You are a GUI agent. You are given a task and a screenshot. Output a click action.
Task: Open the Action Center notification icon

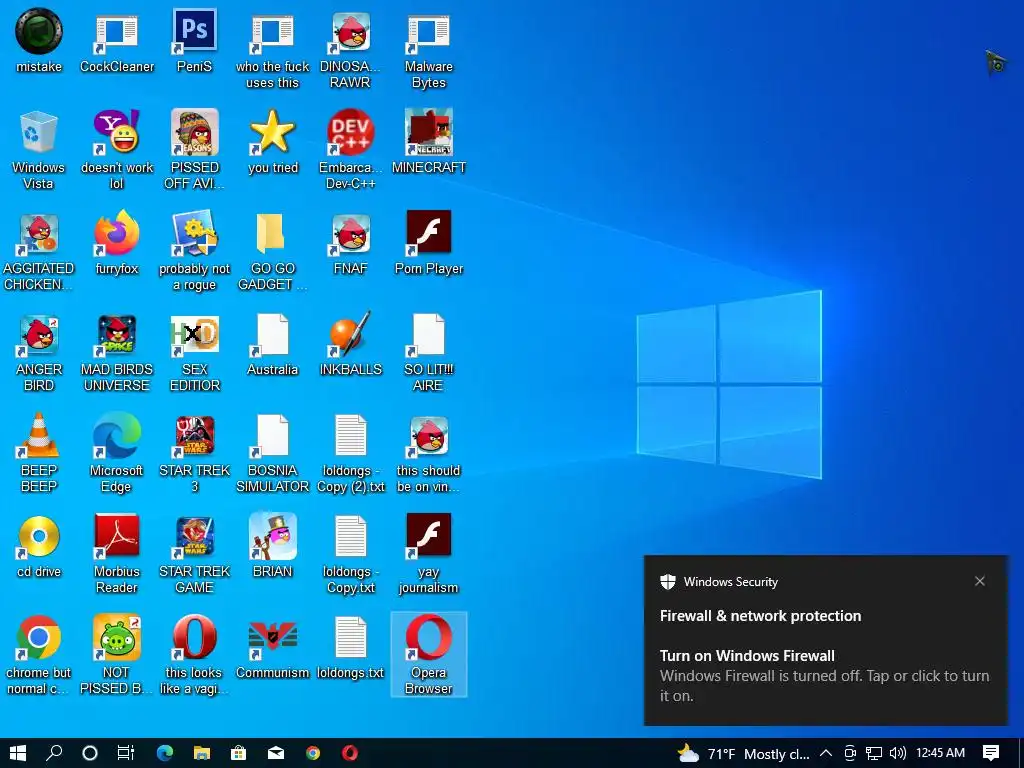coord(991,753)
